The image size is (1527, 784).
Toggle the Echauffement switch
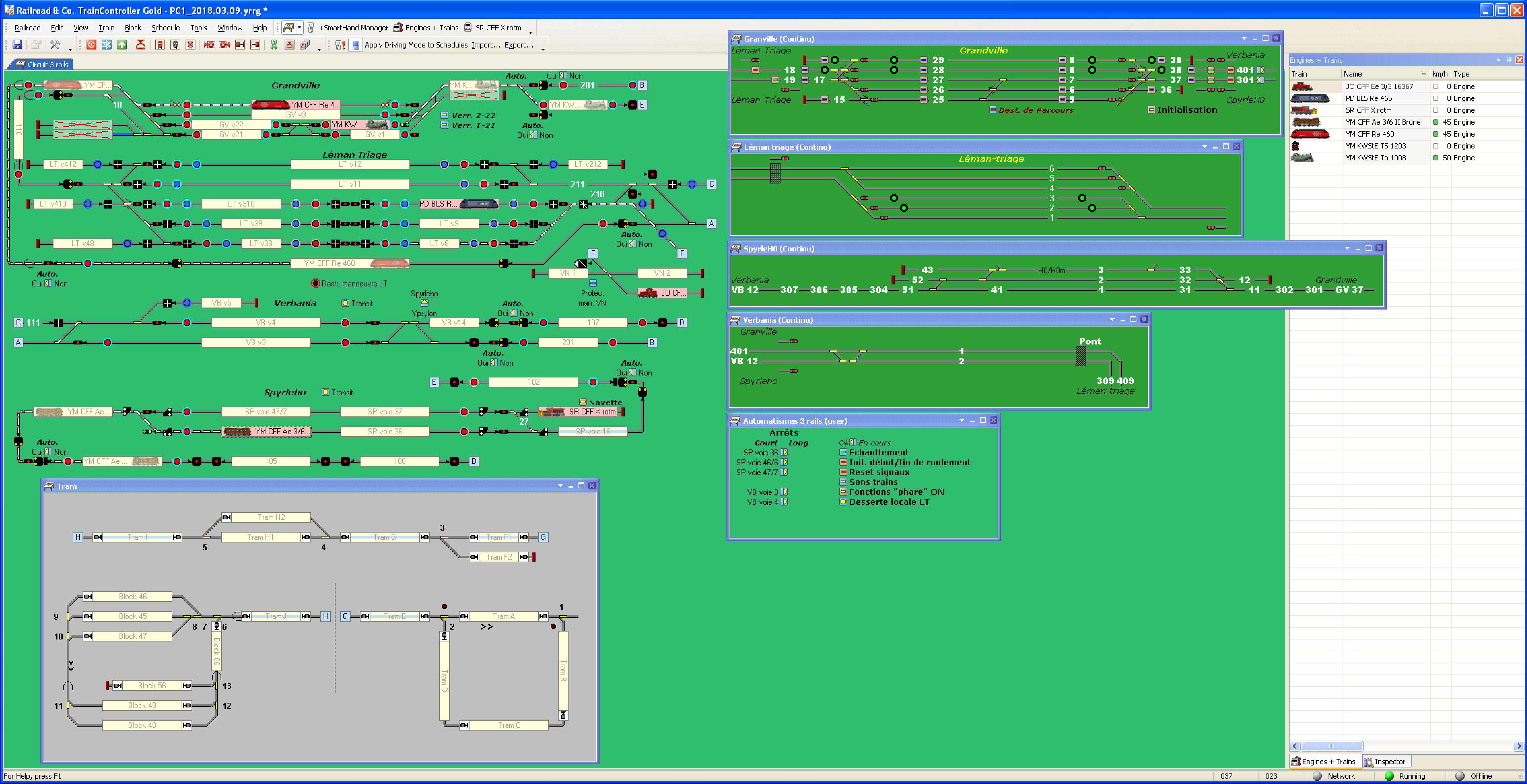click(843, 452)
